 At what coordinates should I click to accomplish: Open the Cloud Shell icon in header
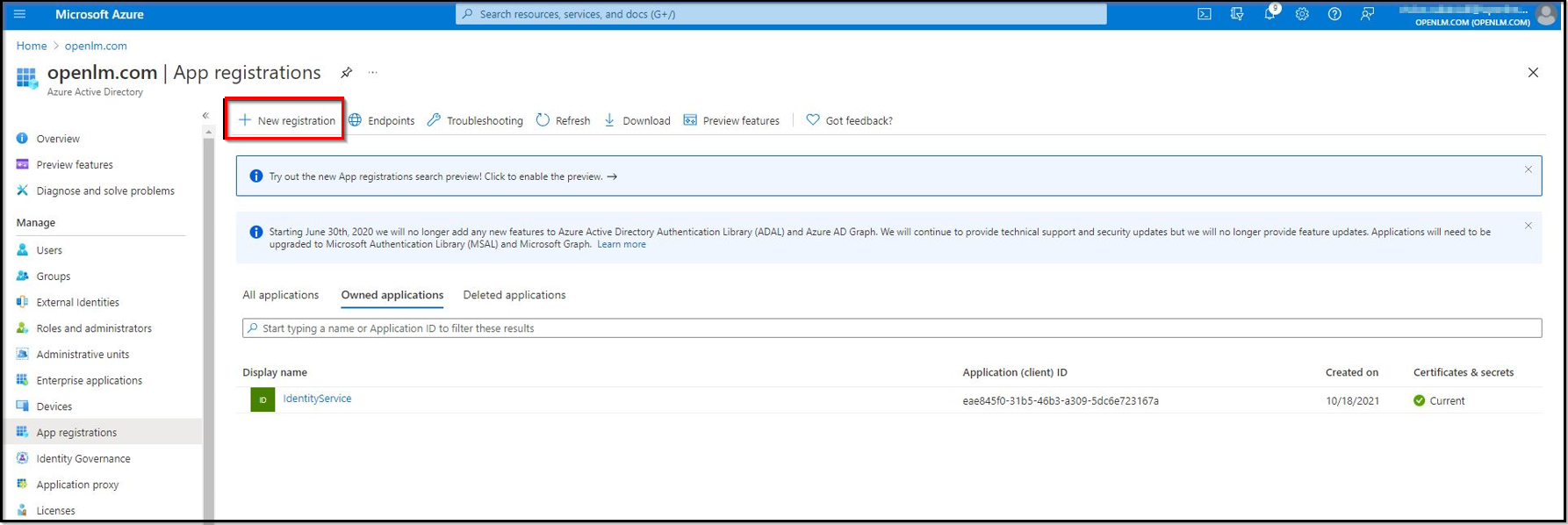(x=1205, y=14)
